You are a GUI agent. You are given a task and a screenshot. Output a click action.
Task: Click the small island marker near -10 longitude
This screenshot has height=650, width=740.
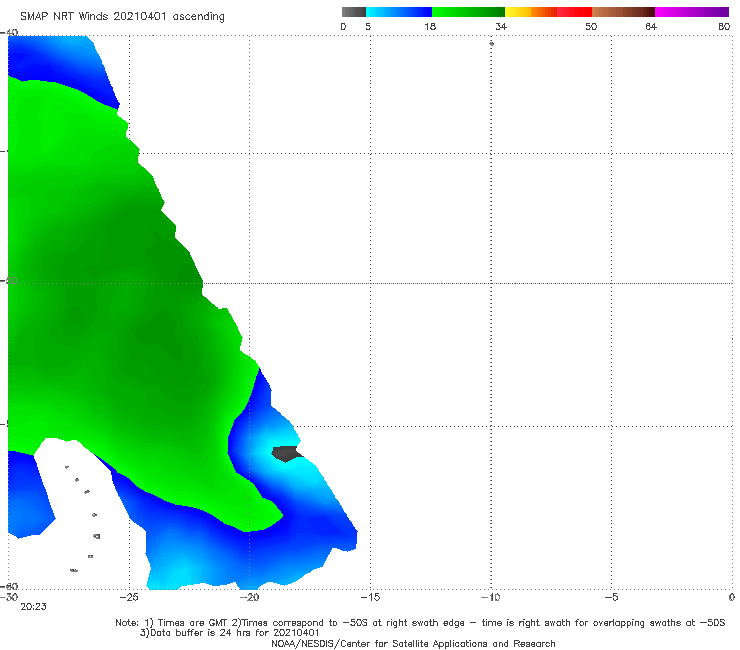pyautogui.click(x=491, y=43)
